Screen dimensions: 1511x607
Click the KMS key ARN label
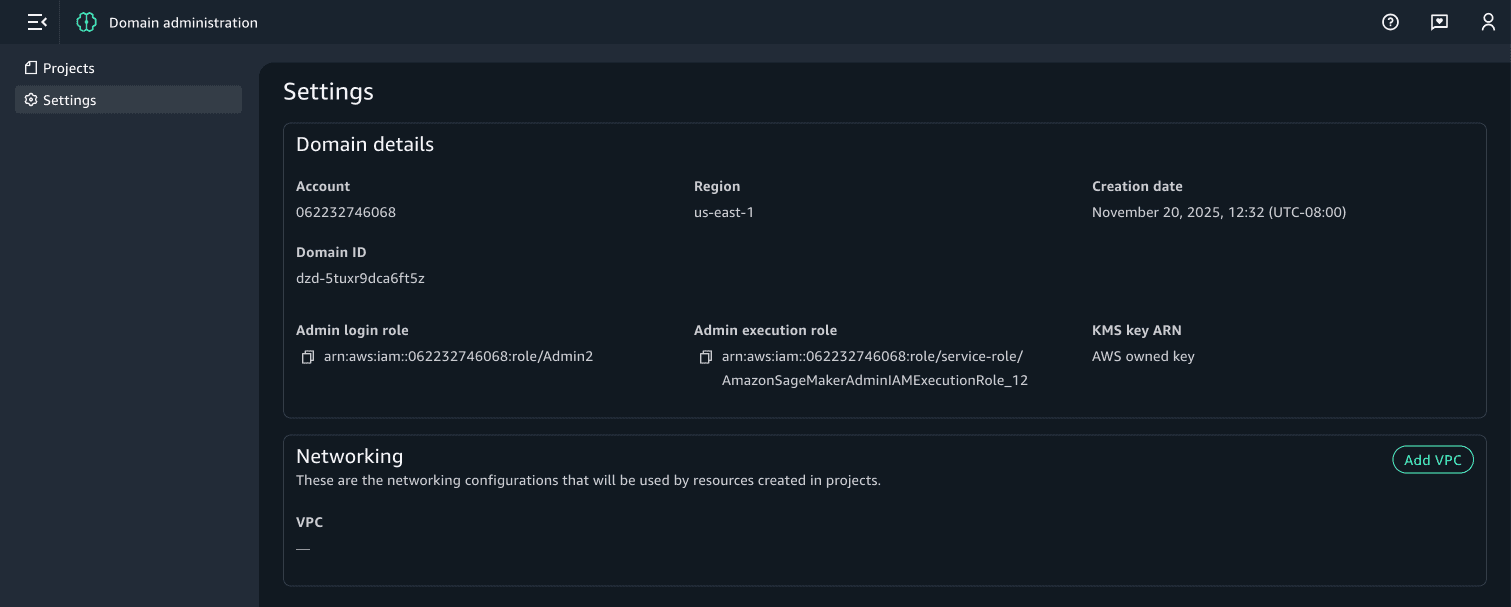[1137, 330]
